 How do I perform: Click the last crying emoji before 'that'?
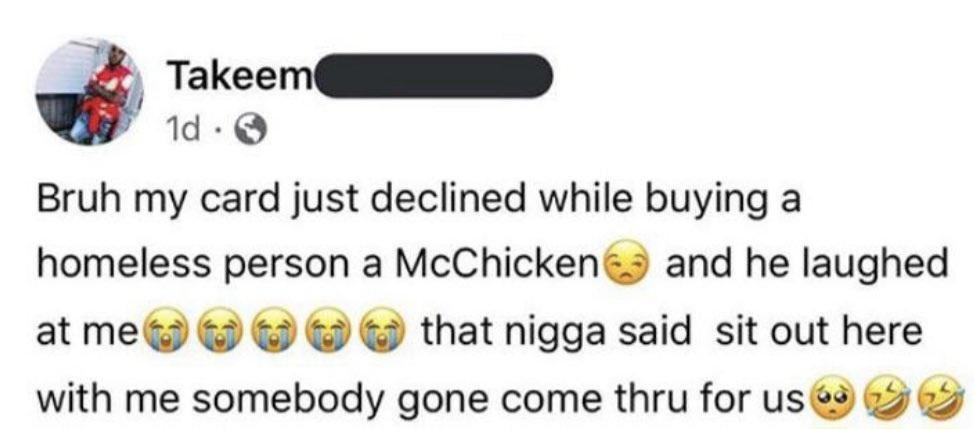(x=379, y=333)
